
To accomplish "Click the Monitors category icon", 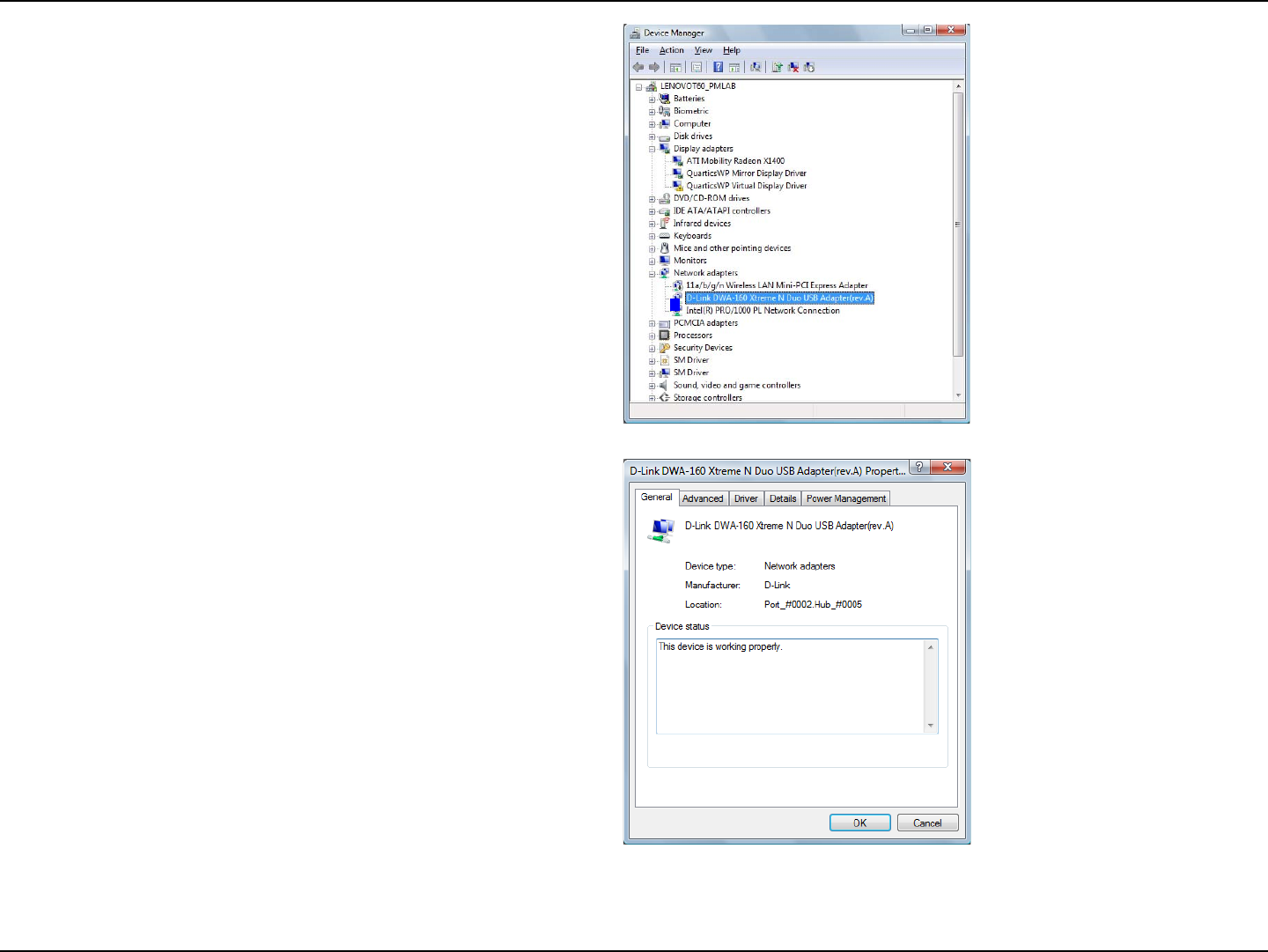I will (x=665, y=261).
